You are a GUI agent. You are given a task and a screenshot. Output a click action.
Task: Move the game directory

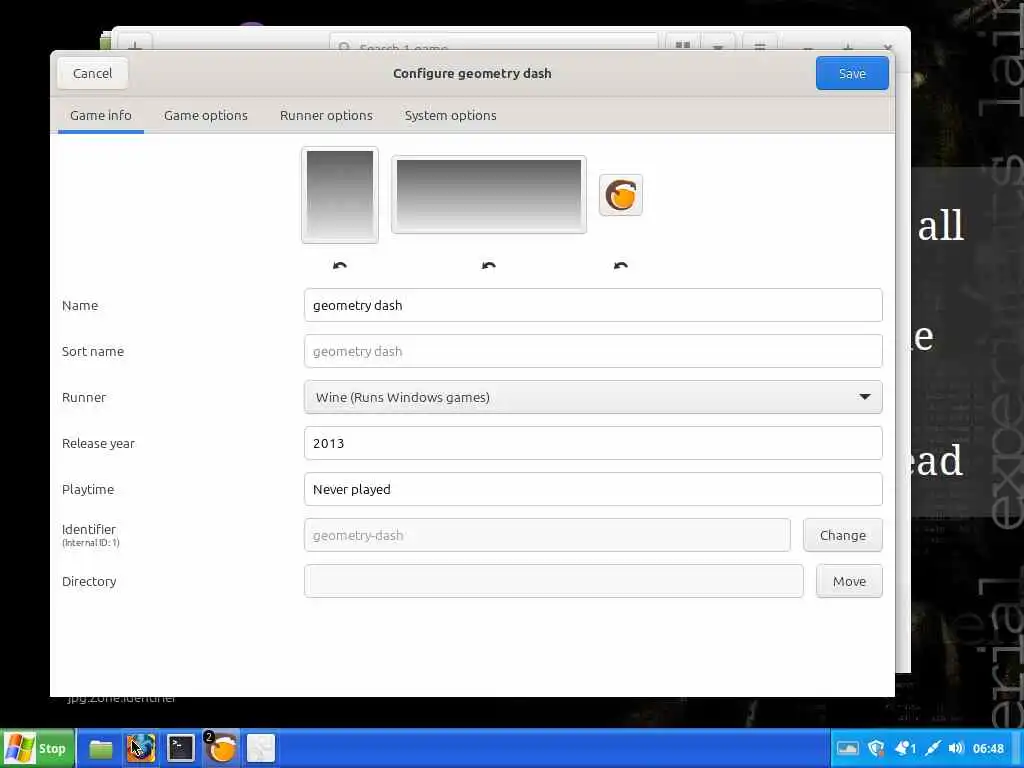click(849, 581)
